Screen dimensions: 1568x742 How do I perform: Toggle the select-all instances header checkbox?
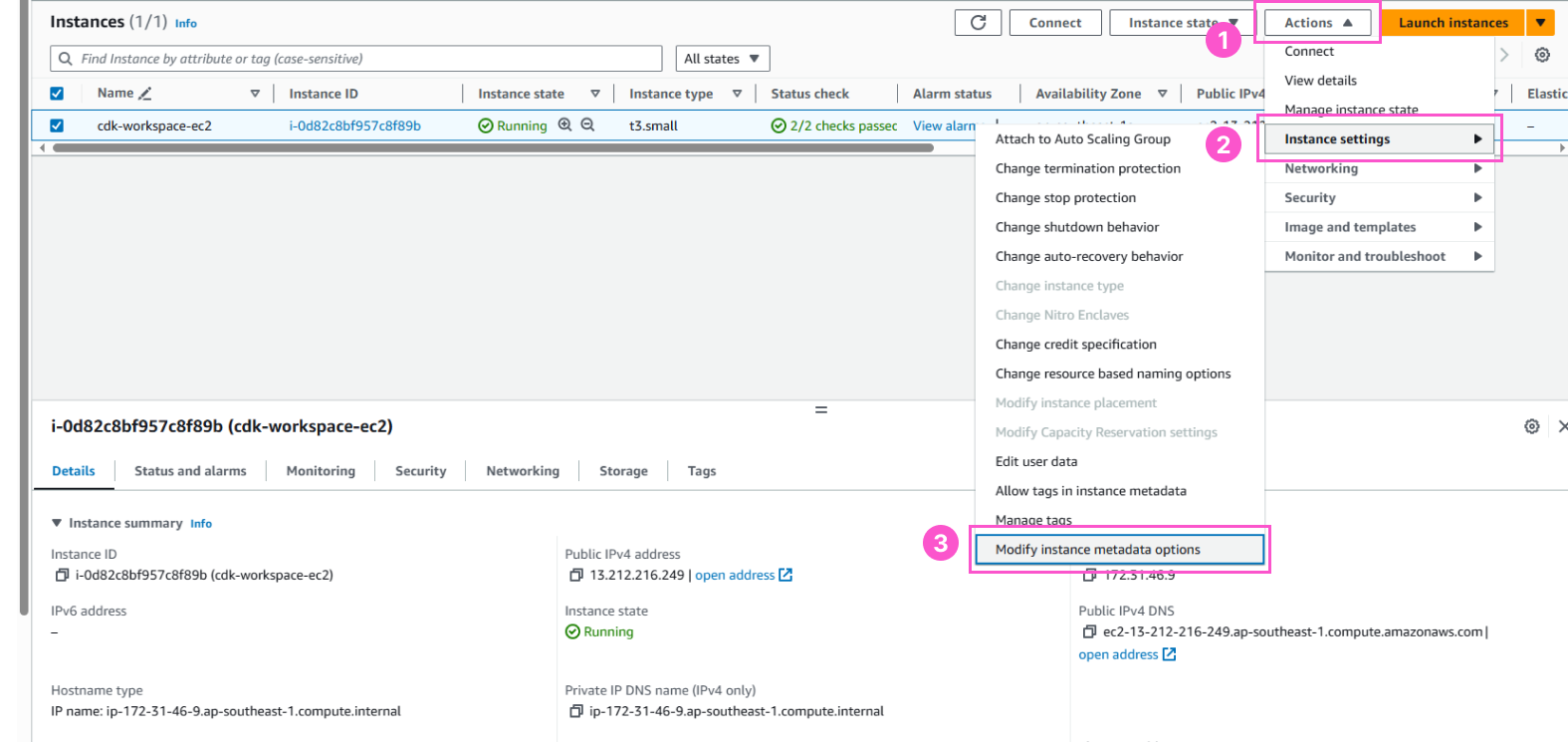click(x=57, y=94)
